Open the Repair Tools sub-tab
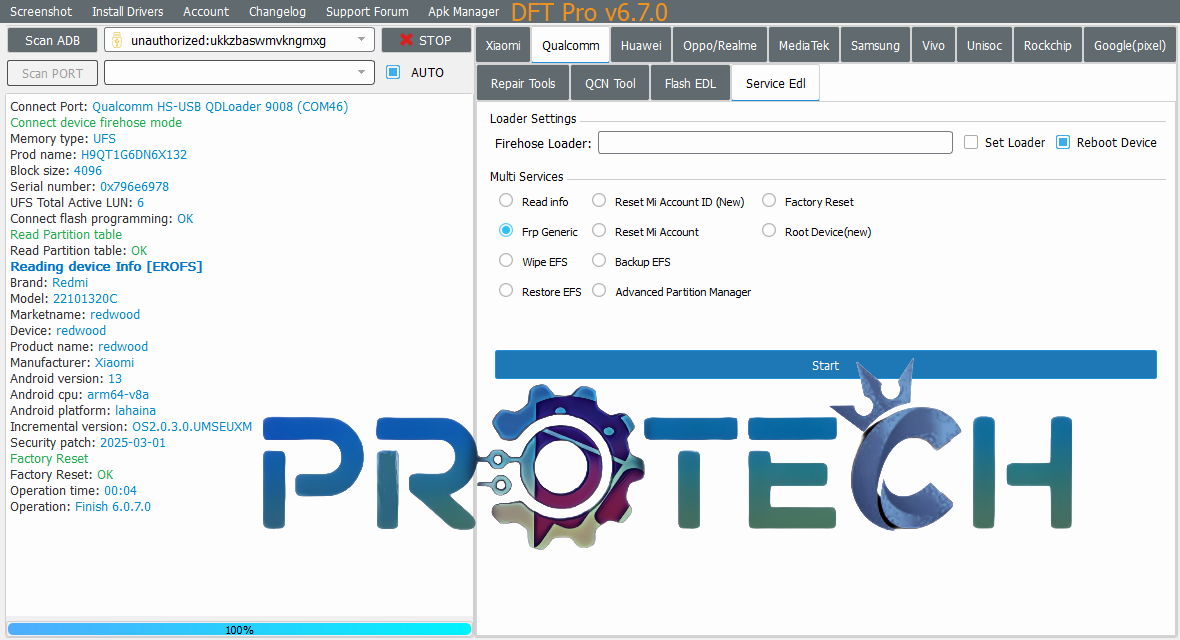This screenshot has width=1180, height=640. tap(523, 83)
